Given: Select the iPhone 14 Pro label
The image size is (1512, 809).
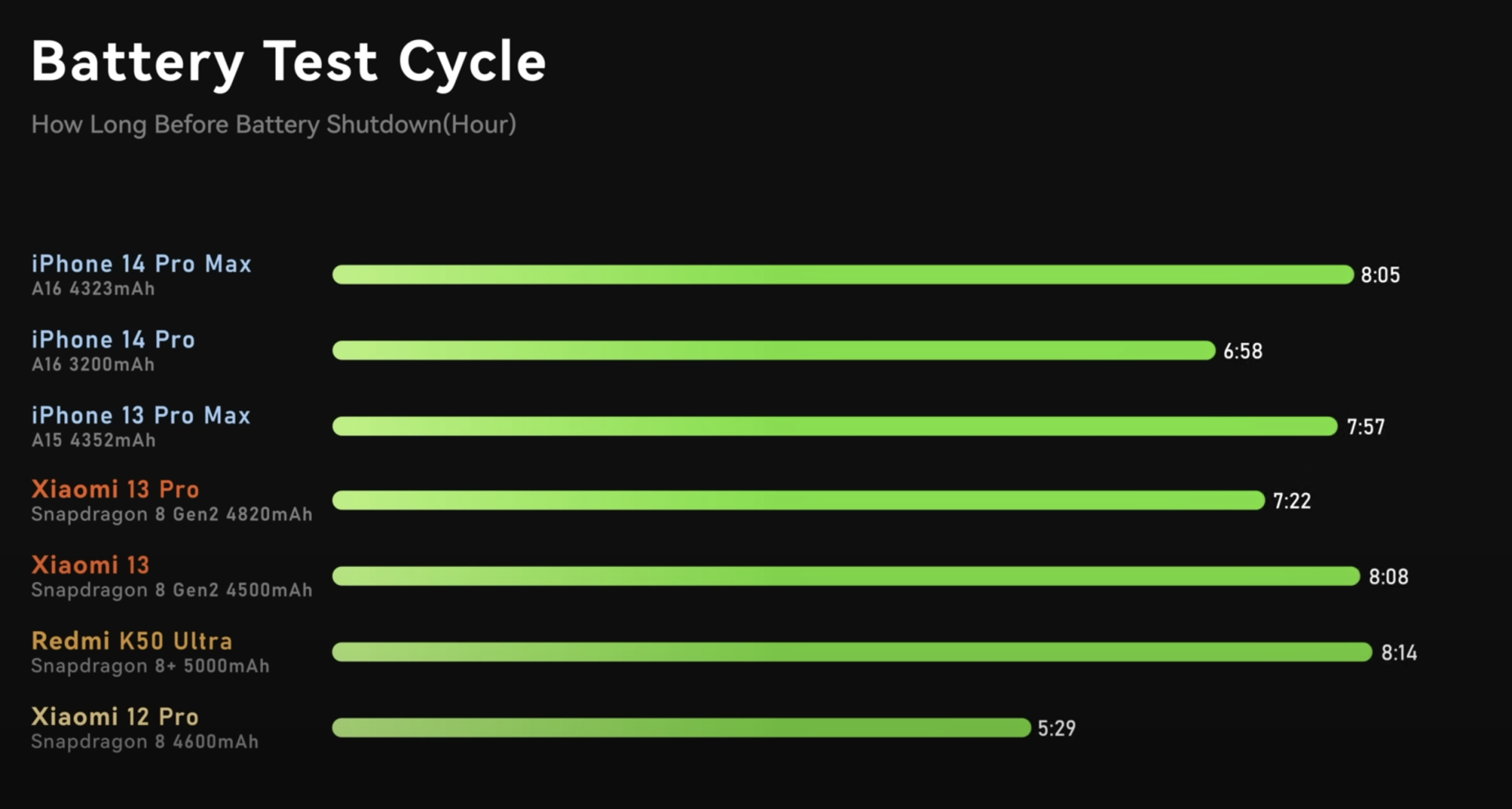Looking at the screenshot, I should pos(113,339).
